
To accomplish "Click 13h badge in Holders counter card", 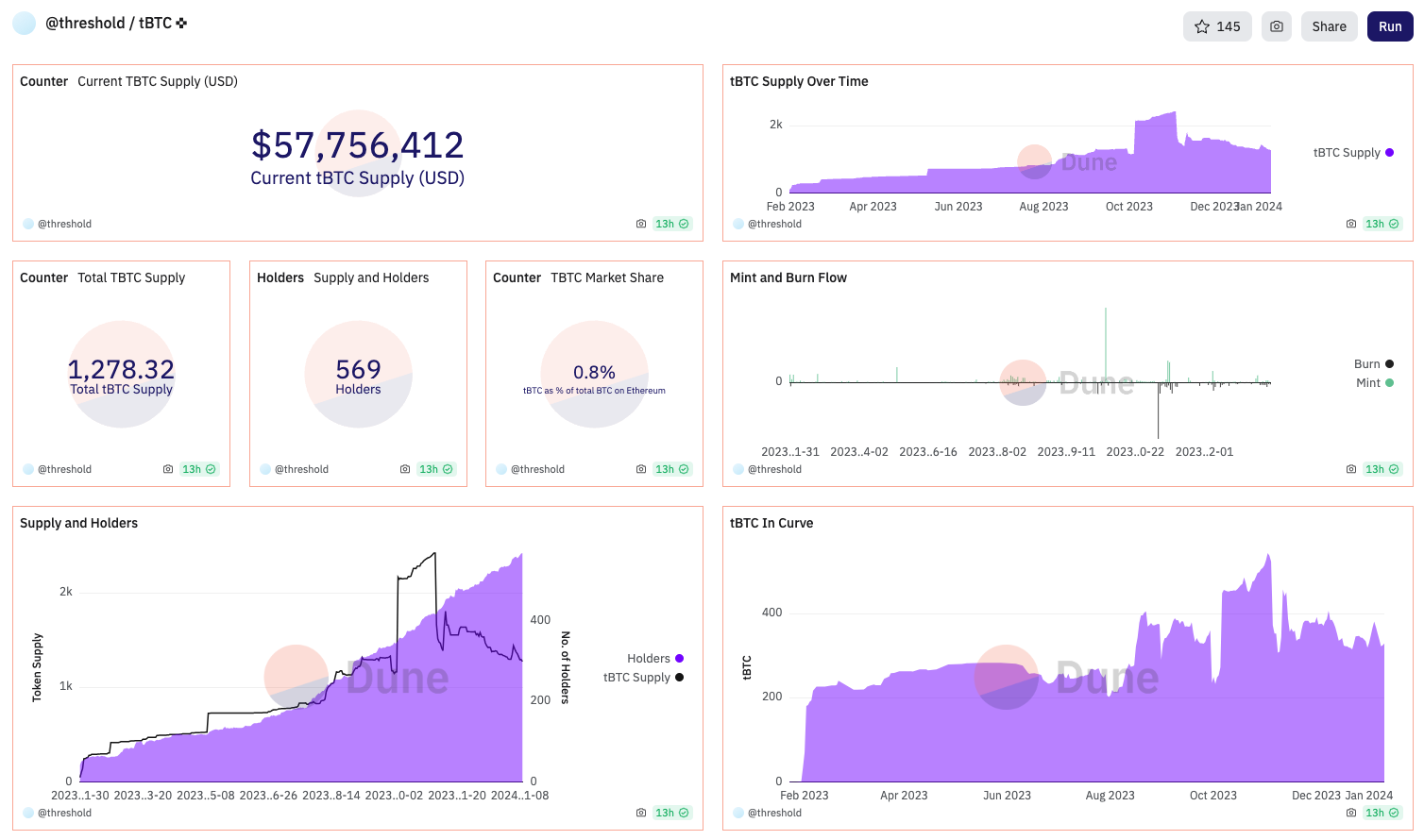I will tap(436, 469).
